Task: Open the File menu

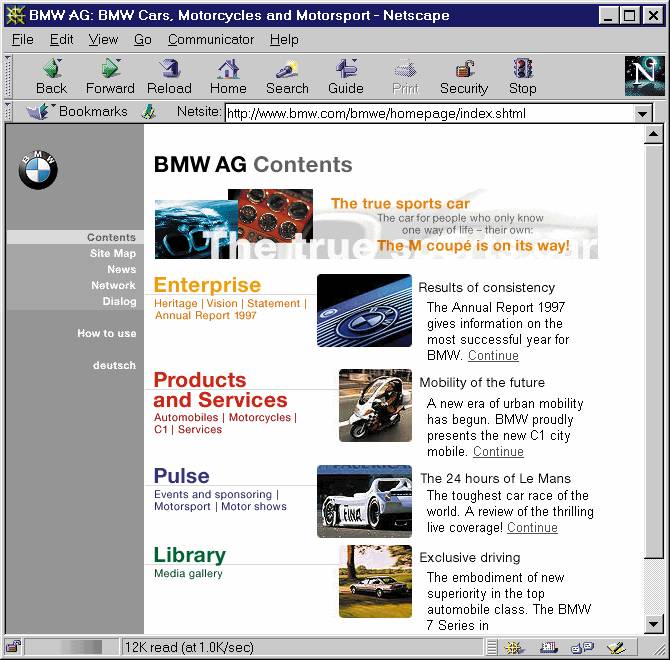Action: click(x=23, y=39)
